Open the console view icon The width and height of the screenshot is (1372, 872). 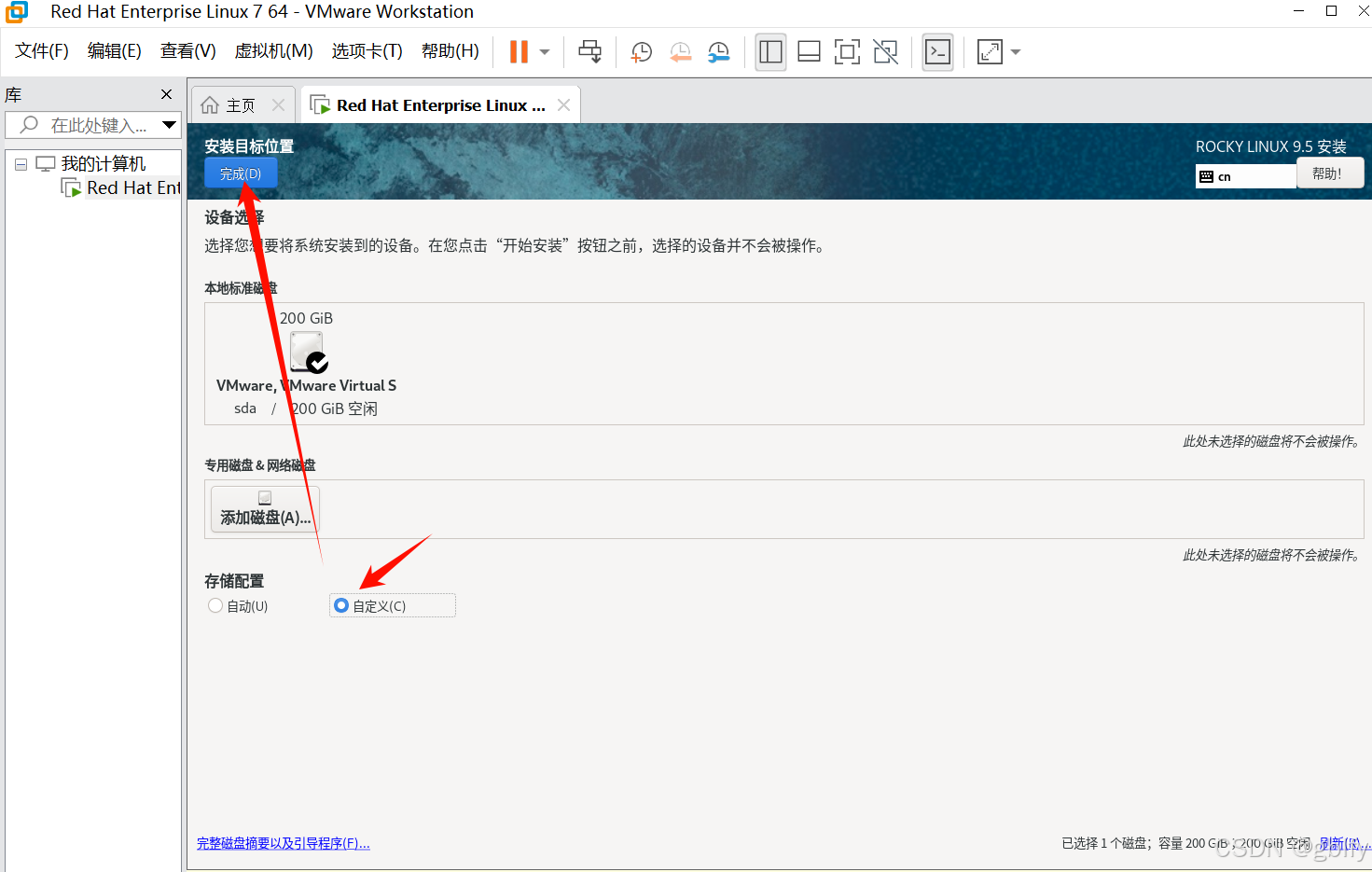937,52
